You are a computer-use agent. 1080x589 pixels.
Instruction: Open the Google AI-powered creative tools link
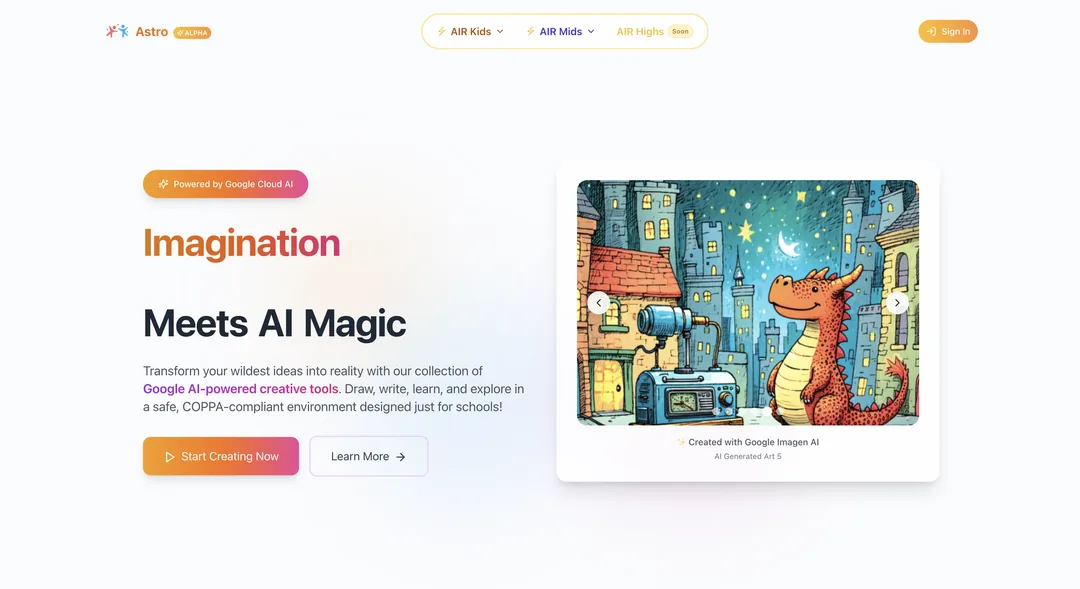point(240,389)
